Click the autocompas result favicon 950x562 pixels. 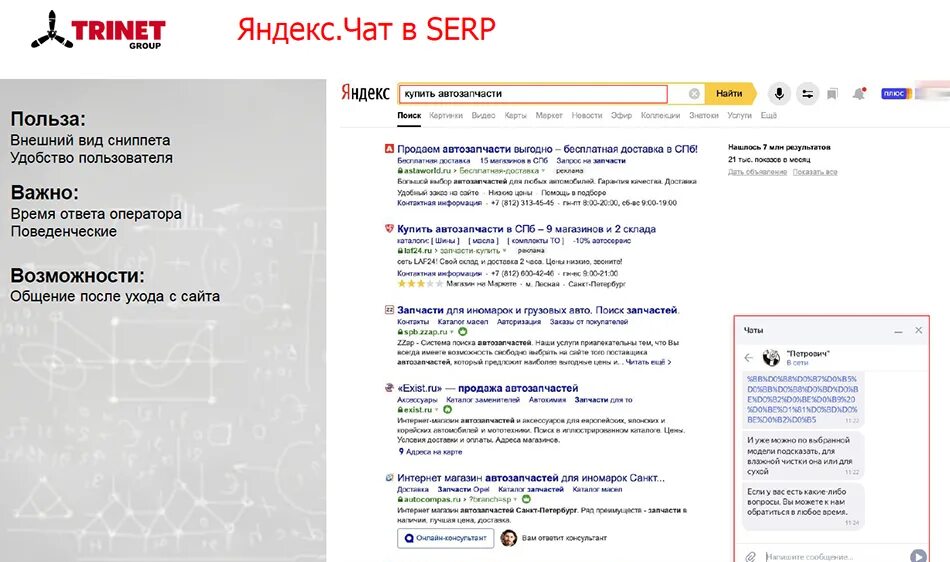389,477
